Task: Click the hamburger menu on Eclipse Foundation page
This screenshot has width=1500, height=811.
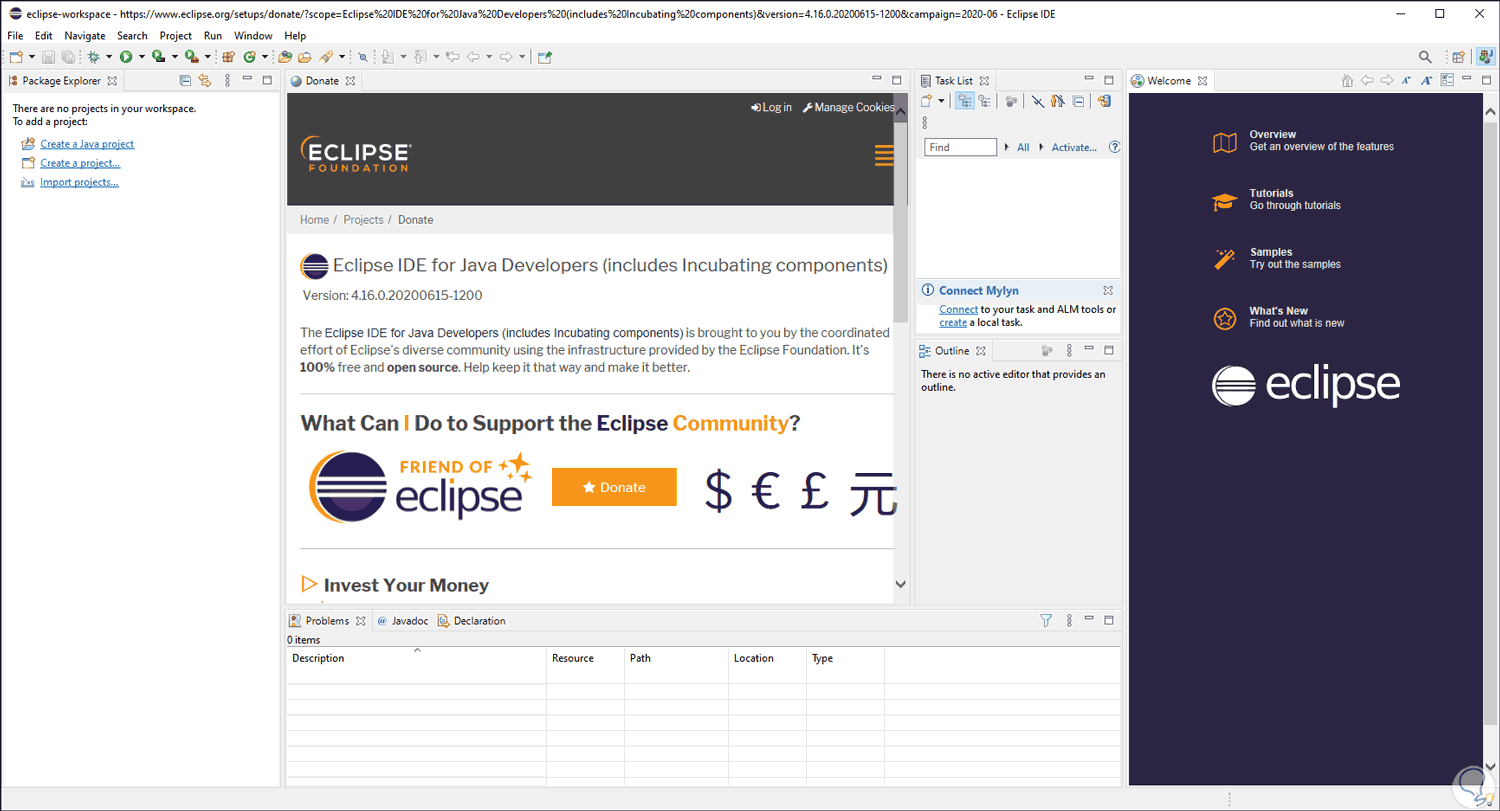Action: tap(884, 155)
